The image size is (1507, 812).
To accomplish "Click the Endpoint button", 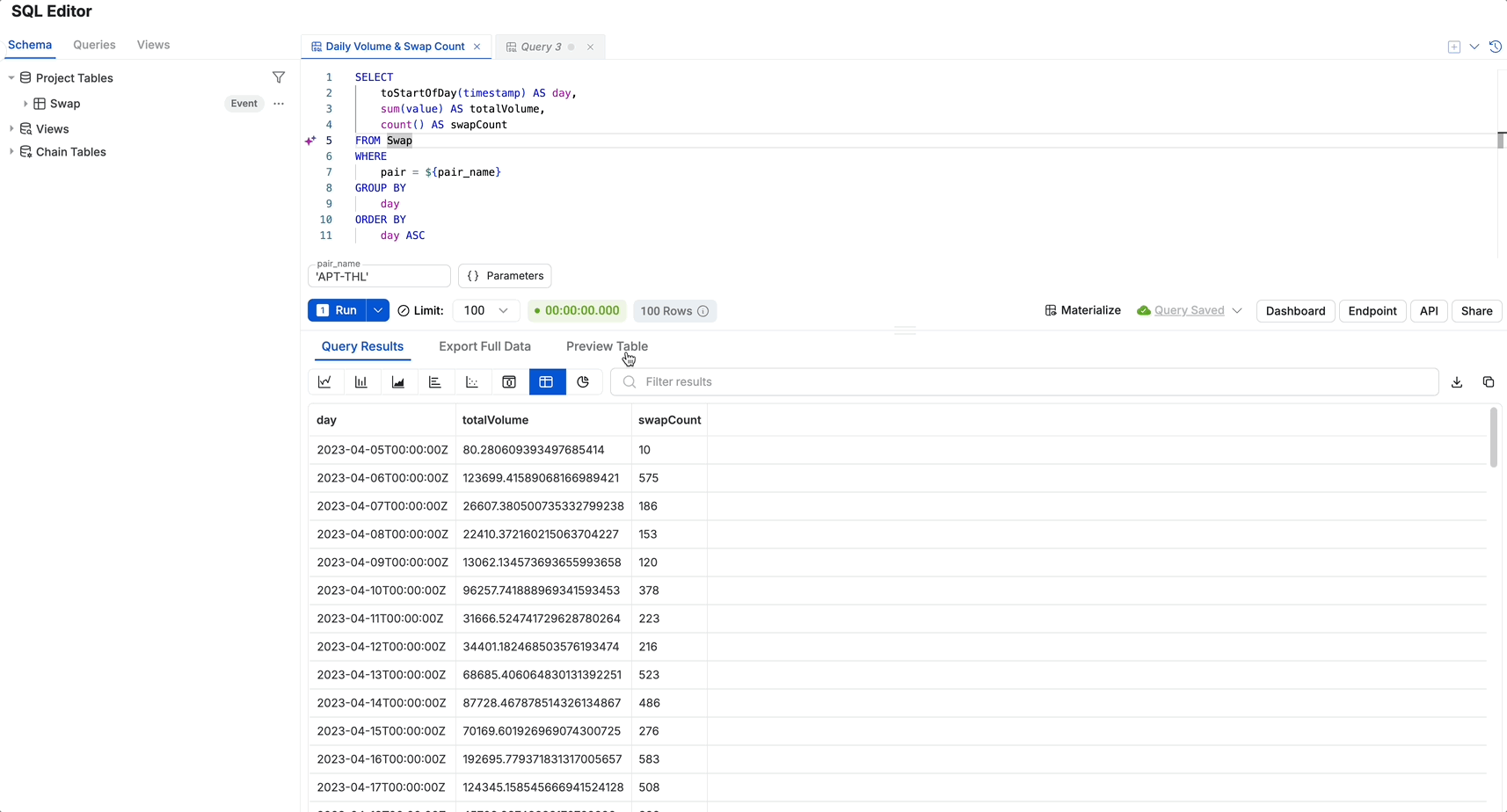I will [x=1372, y=311].
